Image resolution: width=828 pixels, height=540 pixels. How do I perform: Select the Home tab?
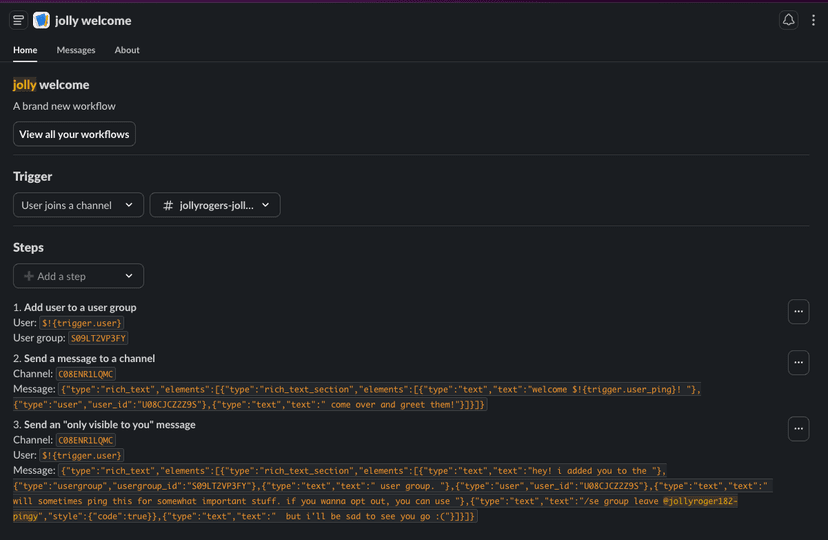25,50
